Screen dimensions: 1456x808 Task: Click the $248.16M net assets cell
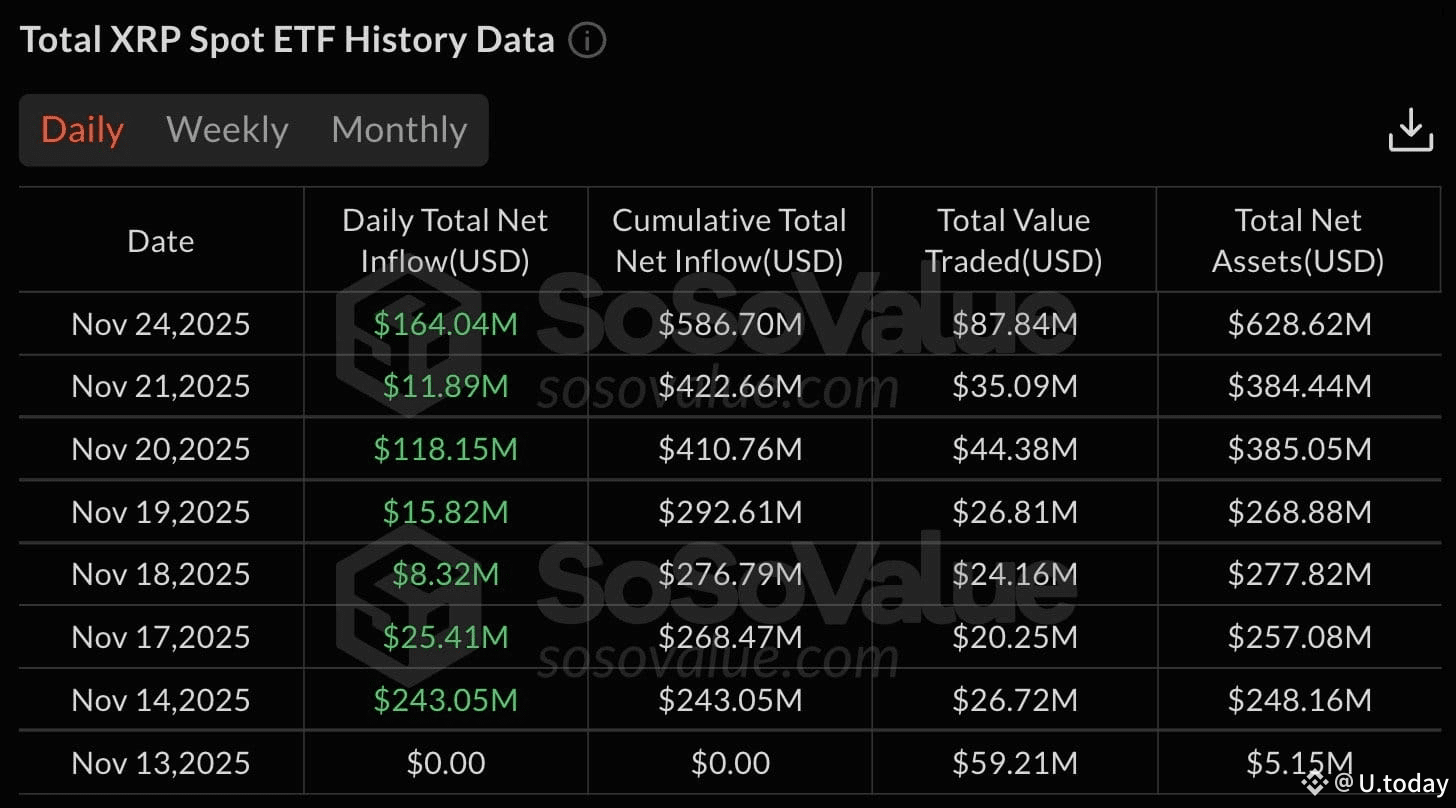pyautogui.click(x=1299, y=699)
